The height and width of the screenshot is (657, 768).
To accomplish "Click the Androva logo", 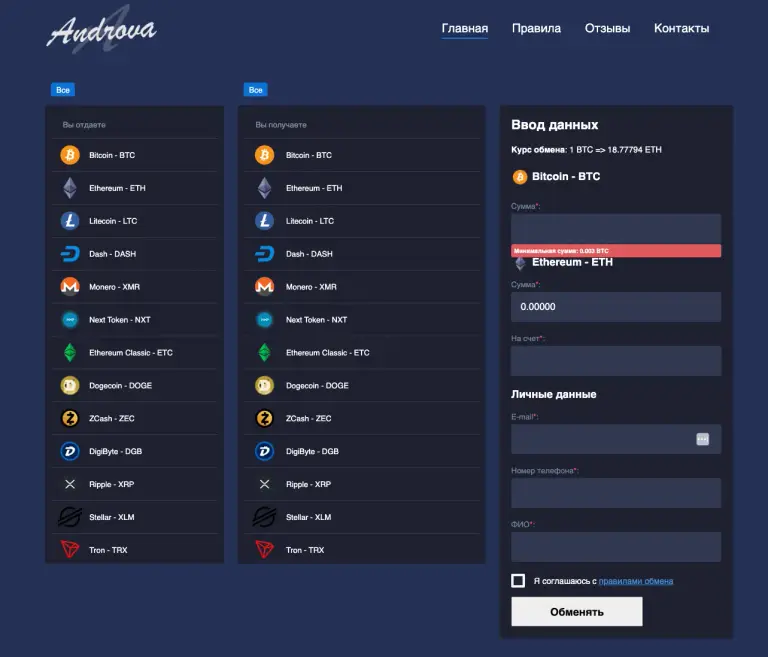I will point(101,30).
